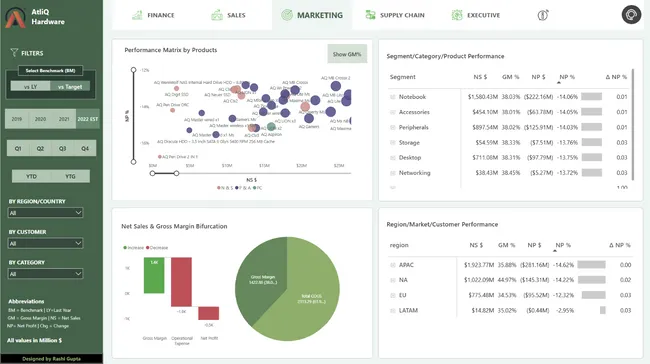The image size is (650, 364).
Task: Expand the NA region row
Action: pyautogui.click(x=393, y=280)
